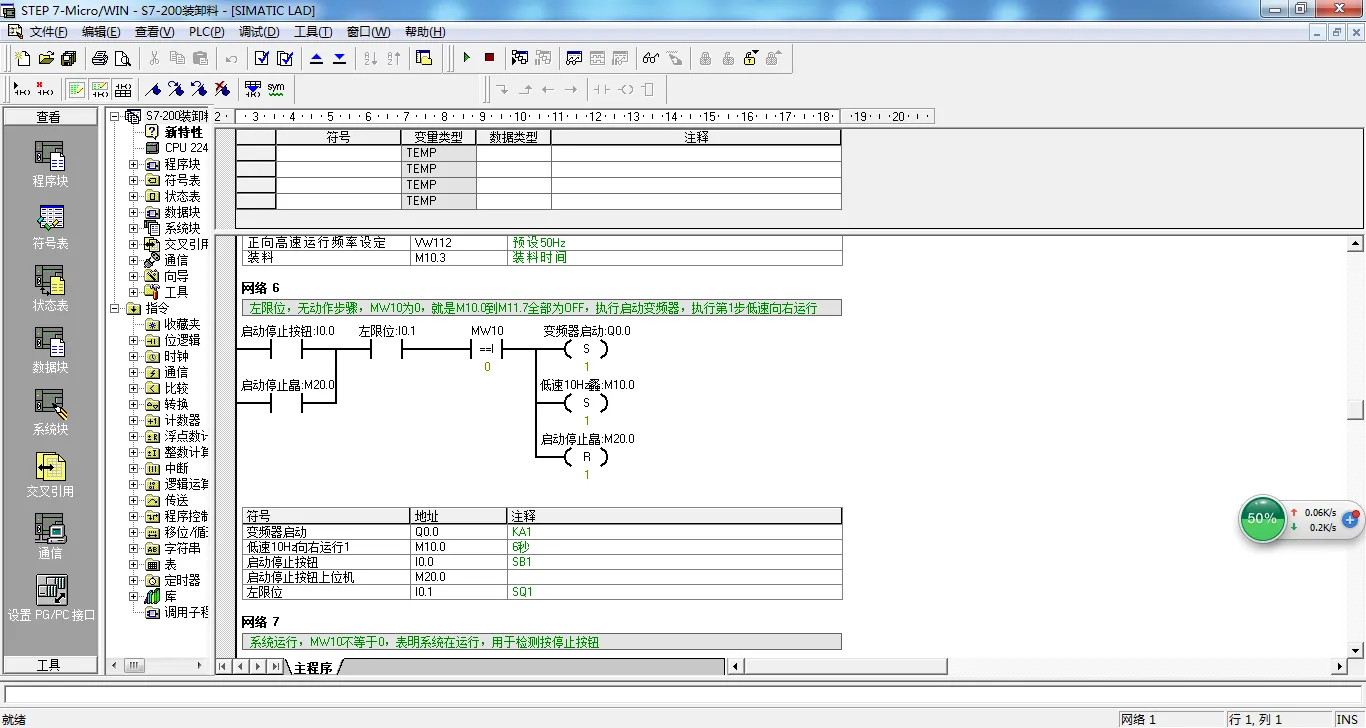Open a project using the folder icon
Screen dimensions: 1366x728
(45, 58)
